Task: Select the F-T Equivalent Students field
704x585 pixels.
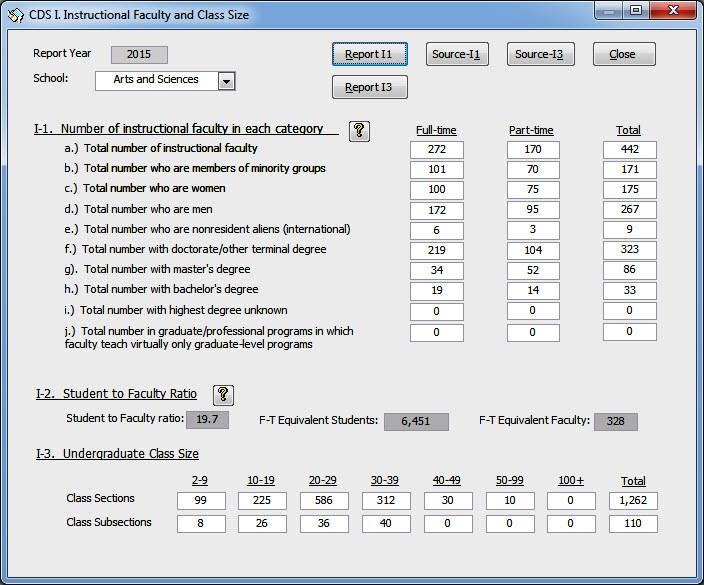Action: (416, 422)
